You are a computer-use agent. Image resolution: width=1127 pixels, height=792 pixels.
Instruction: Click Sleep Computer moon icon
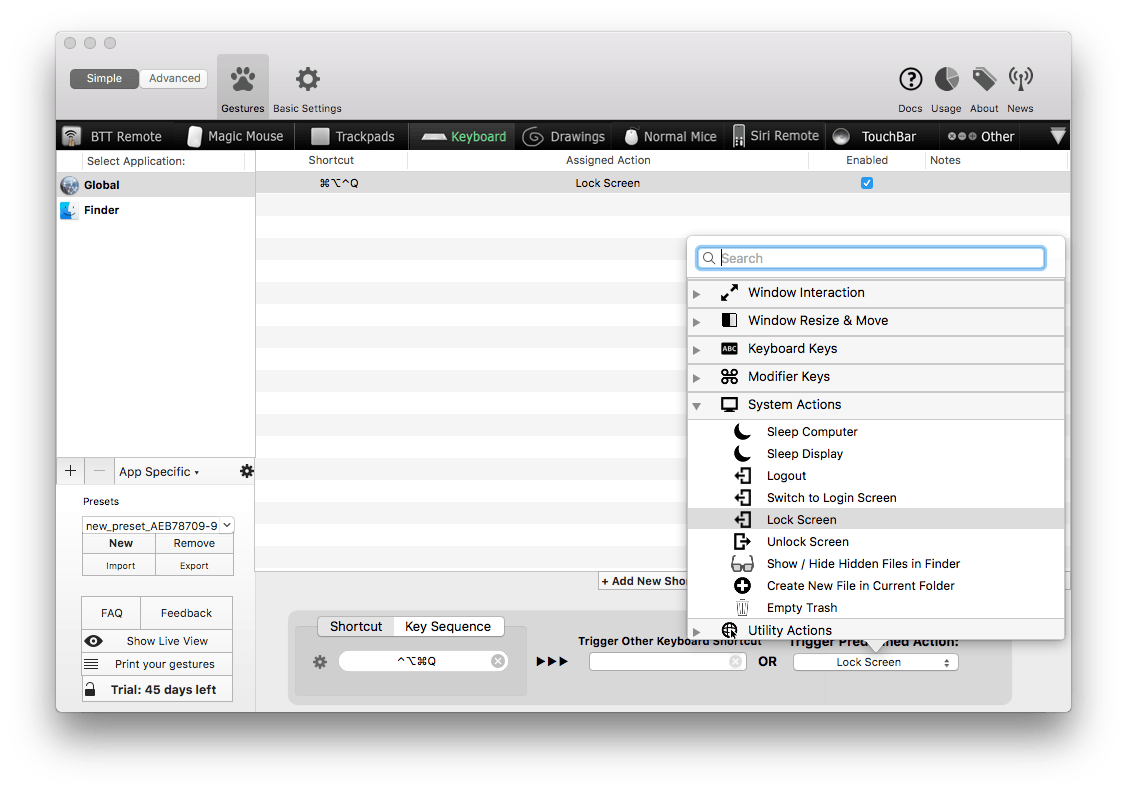point(742,431)
